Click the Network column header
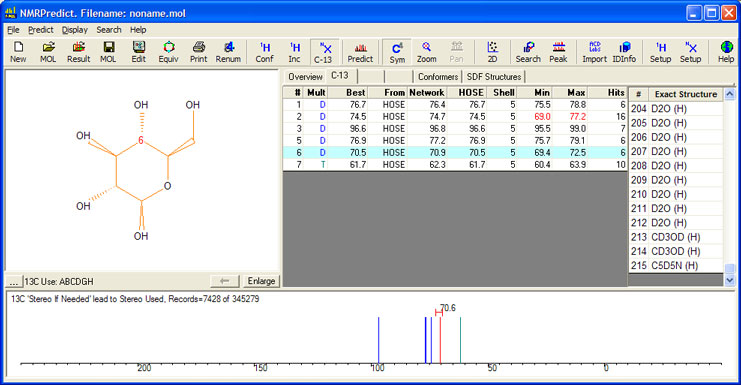This screenshot has width=741, height=385. [x=427, y=93]
